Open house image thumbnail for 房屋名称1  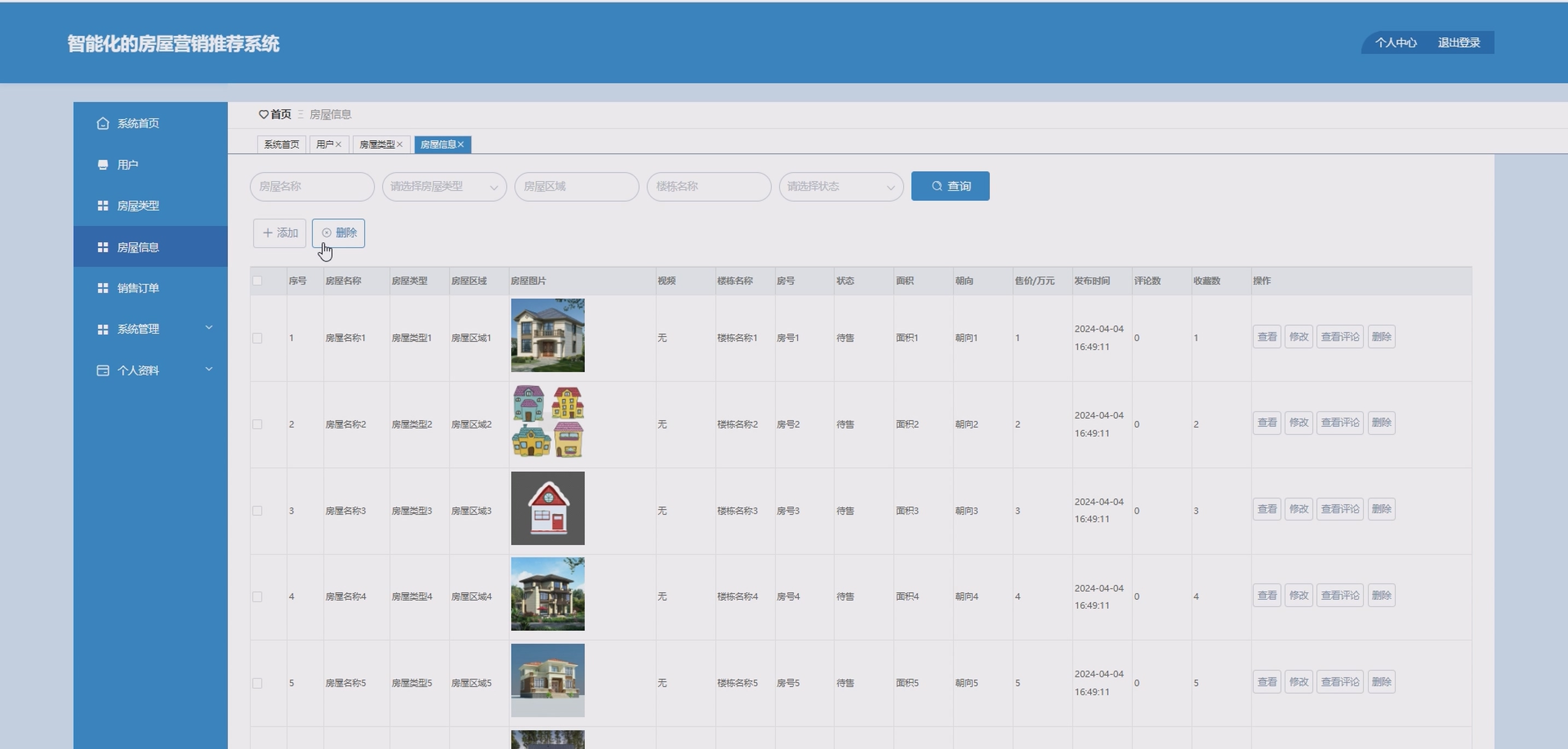coord(547,335)
